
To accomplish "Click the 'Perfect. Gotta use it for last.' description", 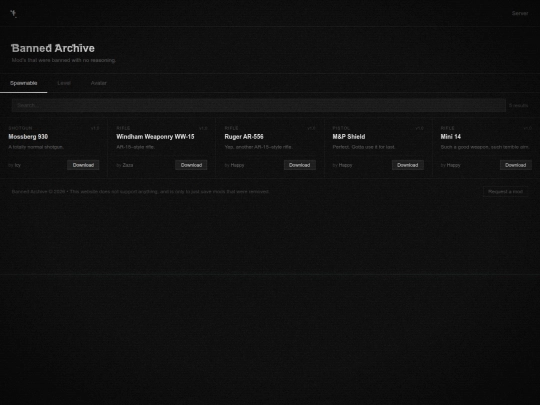I will (364, 147).
